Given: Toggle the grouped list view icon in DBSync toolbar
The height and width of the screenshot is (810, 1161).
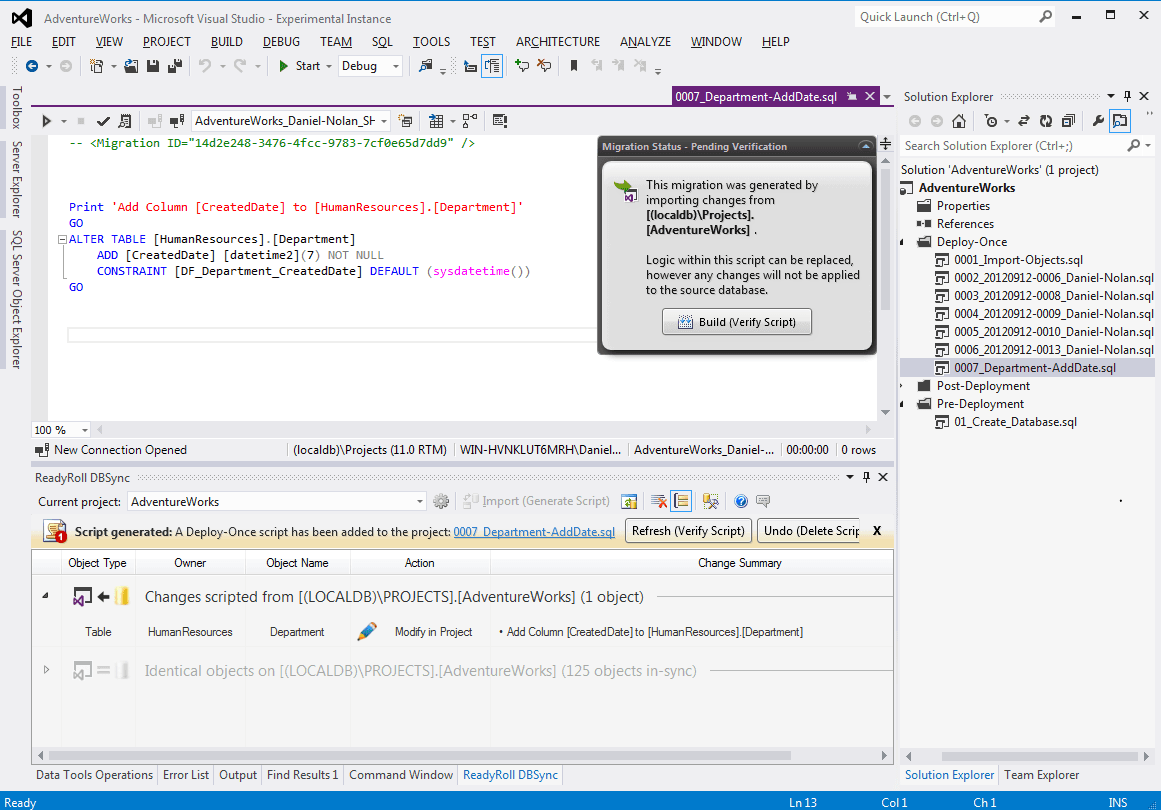Looking at the screenshot, I should tap(681, 501).
